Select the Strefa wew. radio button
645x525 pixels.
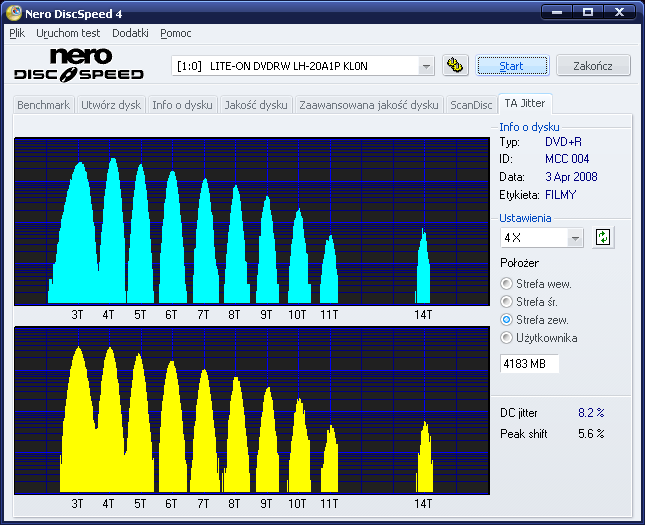[506, 284]
